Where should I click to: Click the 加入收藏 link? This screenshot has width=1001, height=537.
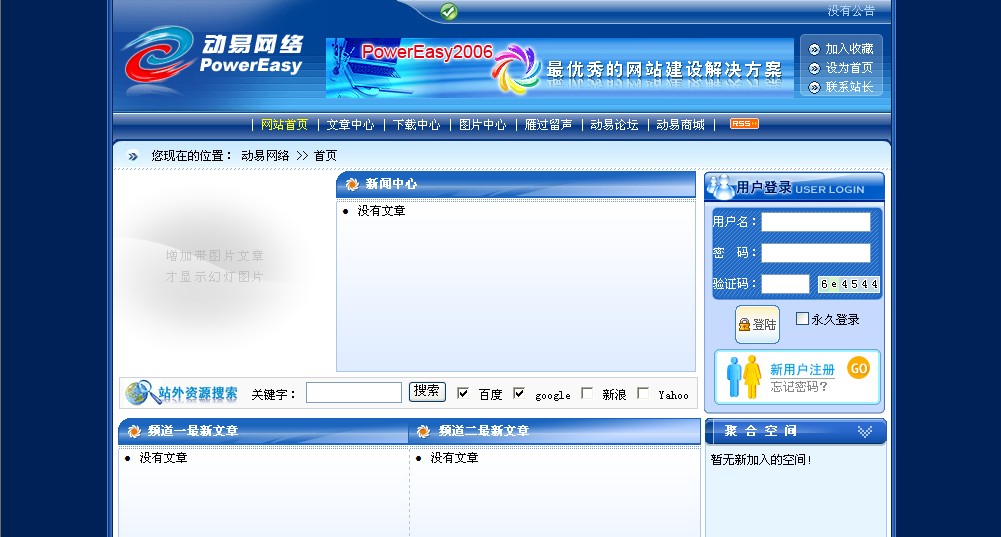849,49
